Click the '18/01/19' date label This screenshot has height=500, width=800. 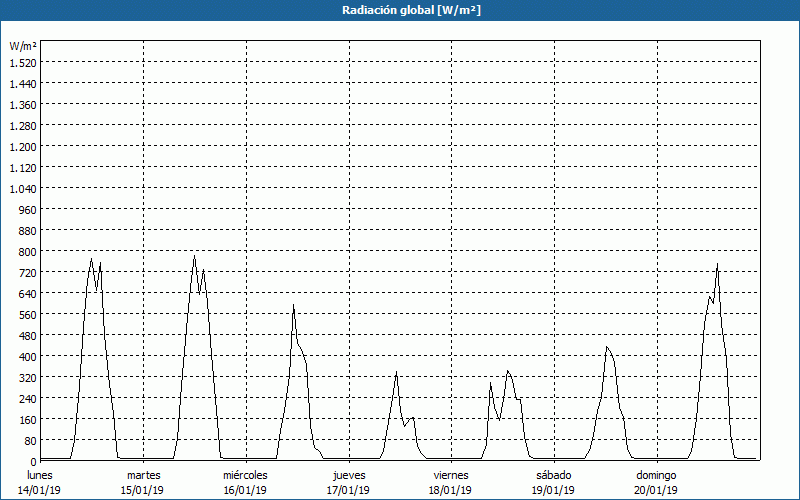pos(451,490)
